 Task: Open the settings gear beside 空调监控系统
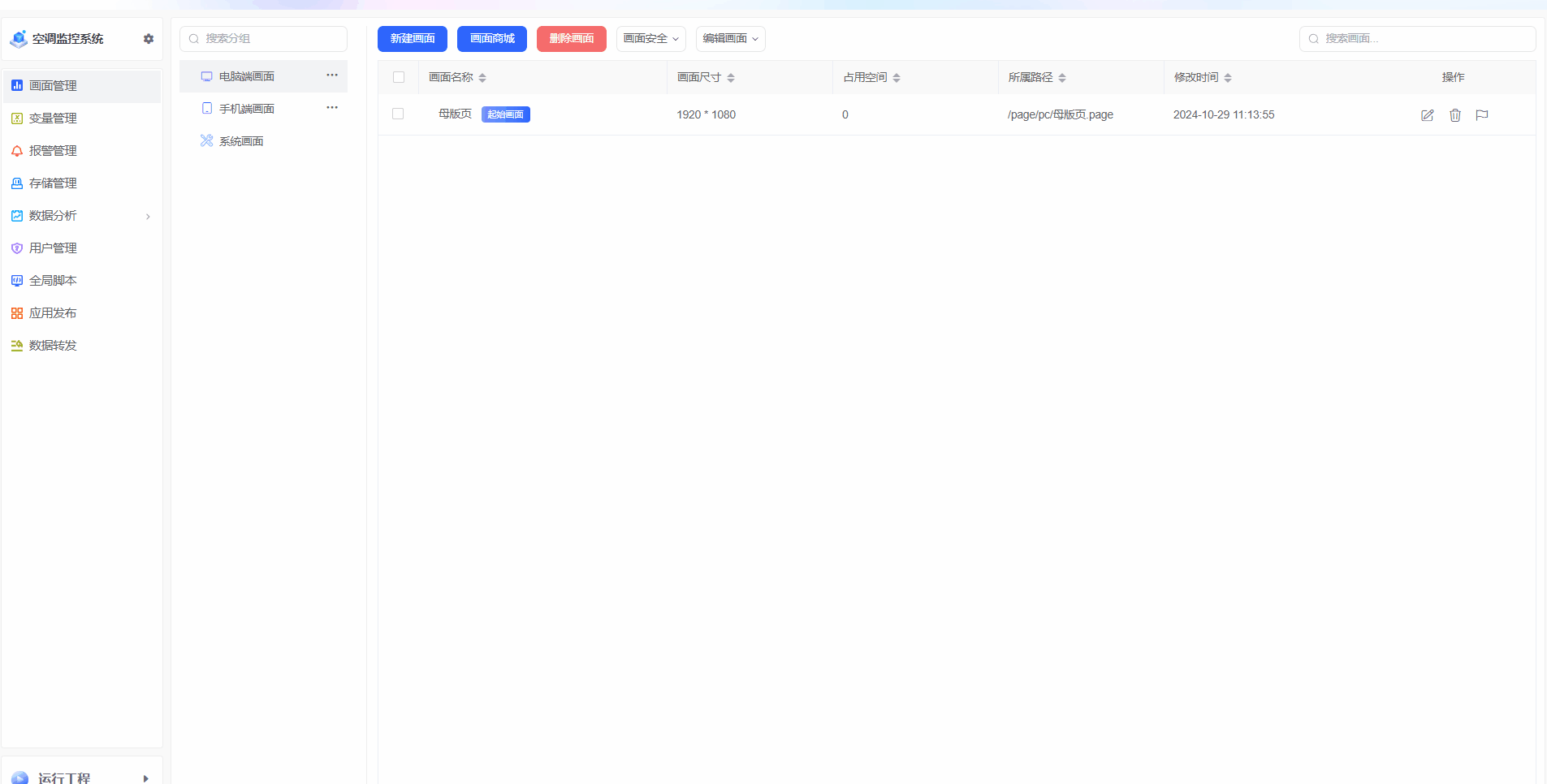[149, 38]
